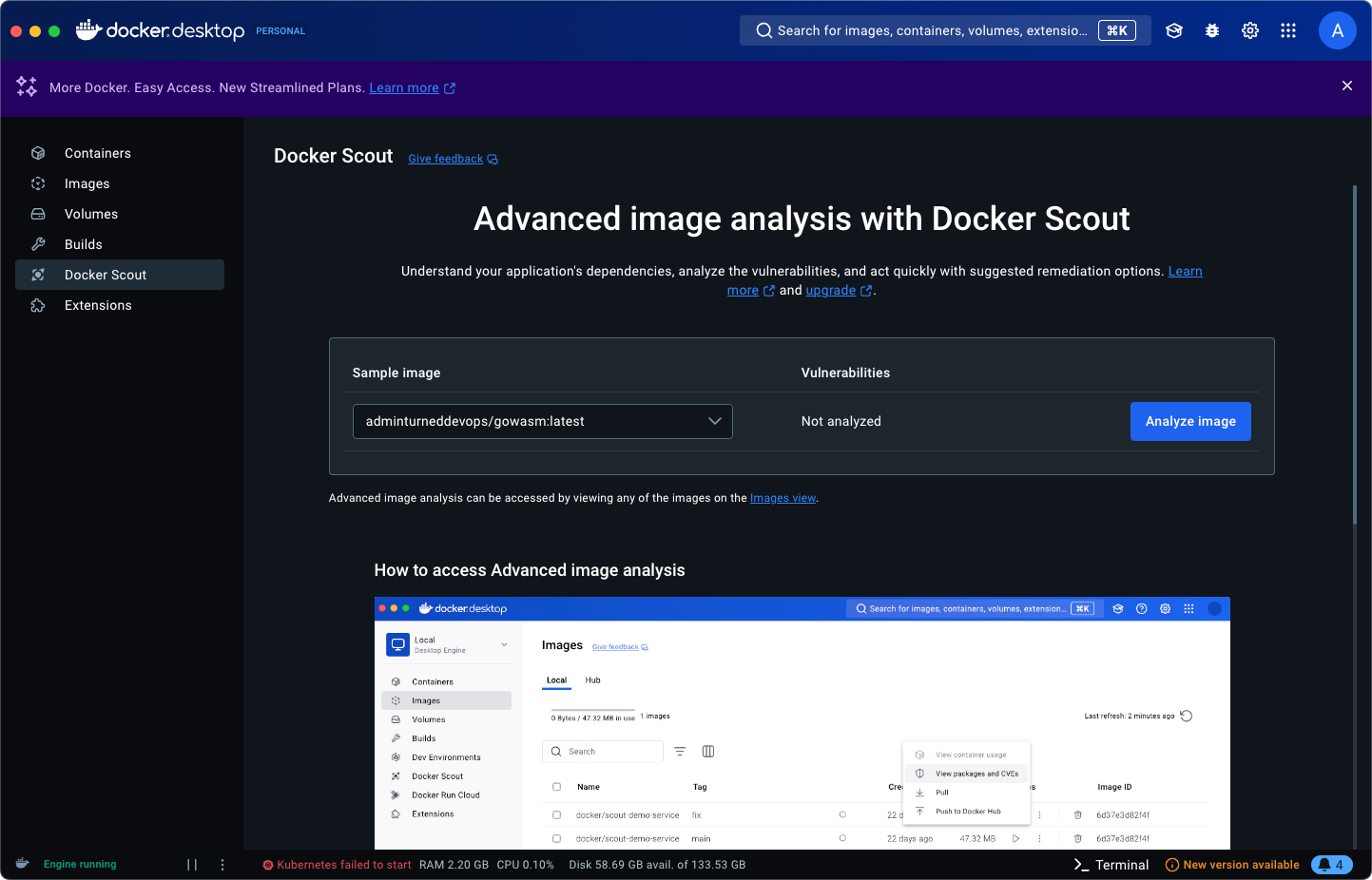1372x880 pixels.
Task: Go to Containers section
Action: (120, 153)
